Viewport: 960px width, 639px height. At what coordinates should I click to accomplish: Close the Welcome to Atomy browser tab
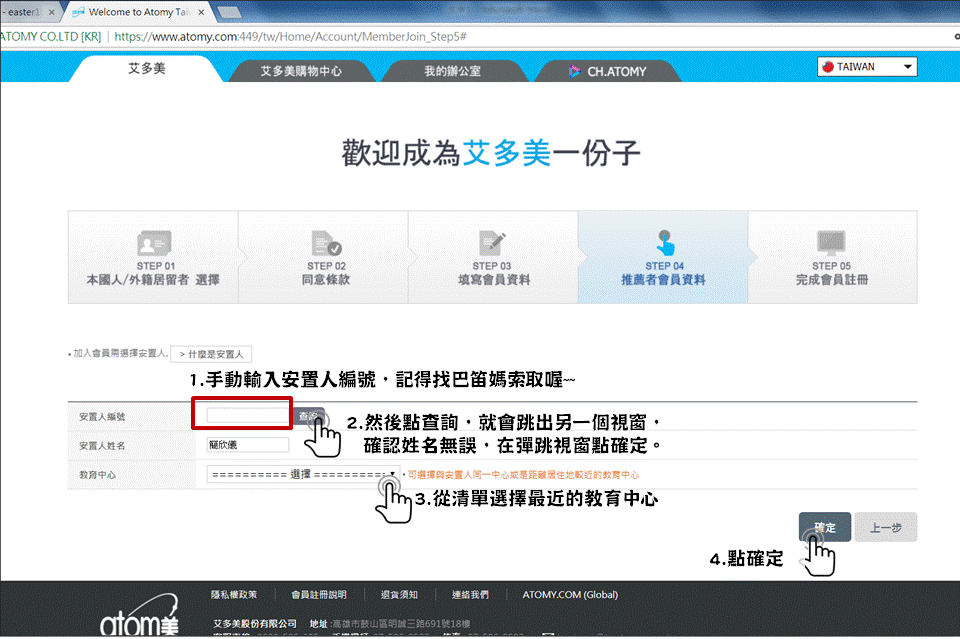coord(201,12)
